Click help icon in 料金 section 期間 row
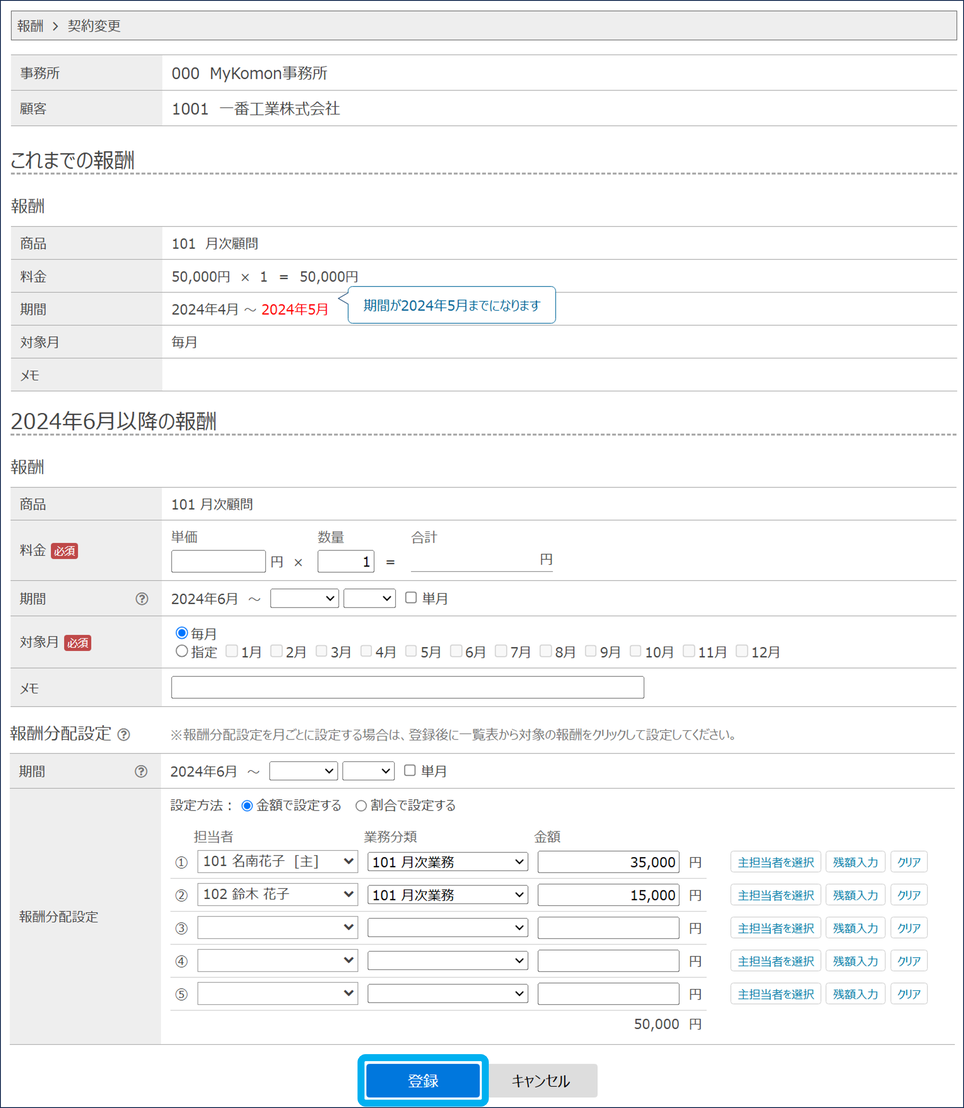Viewport: 964px width, 1108px height. (141, 599)
